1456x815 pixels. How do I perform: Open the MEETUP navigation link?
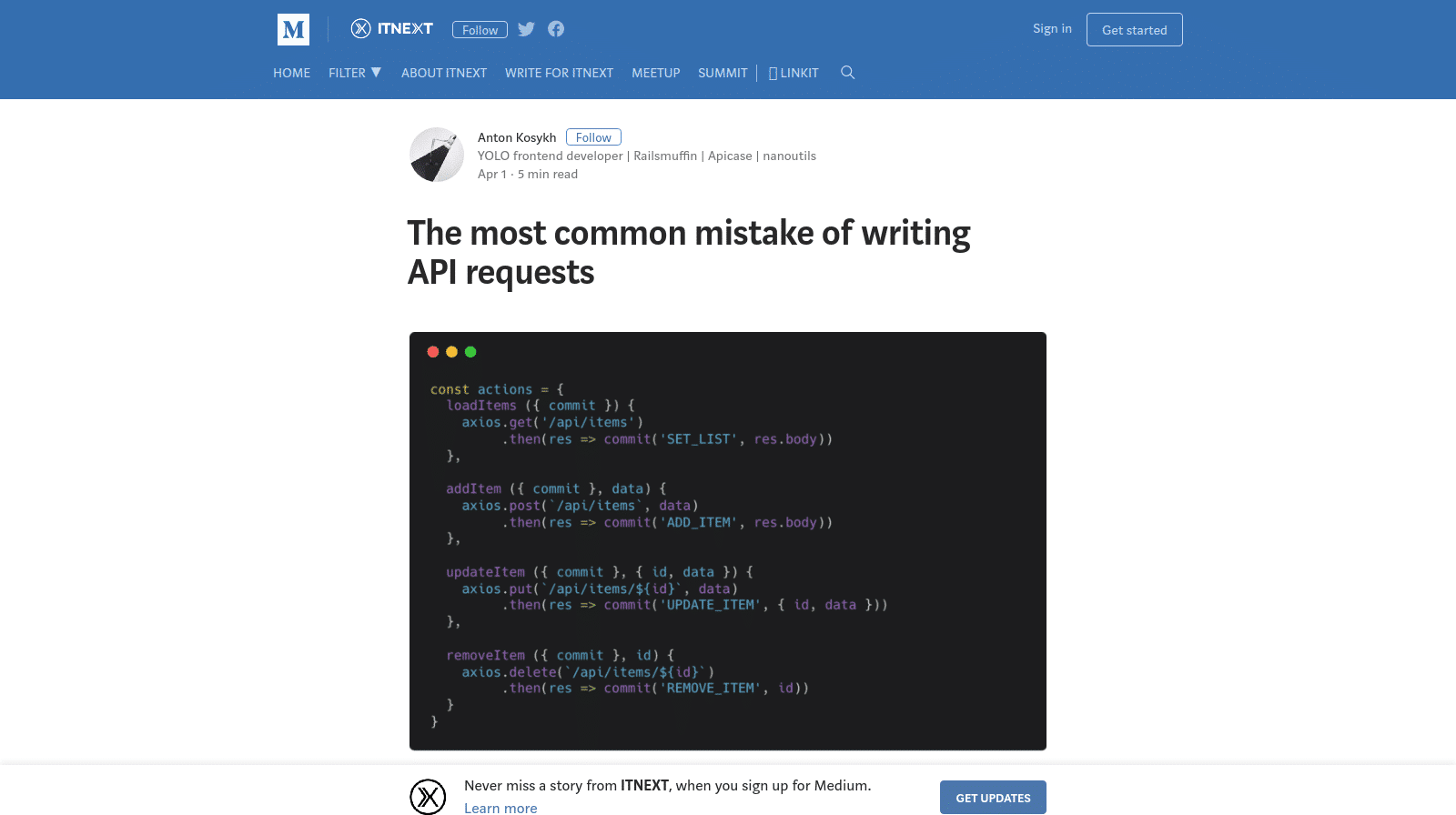click(x=655, y=73)
